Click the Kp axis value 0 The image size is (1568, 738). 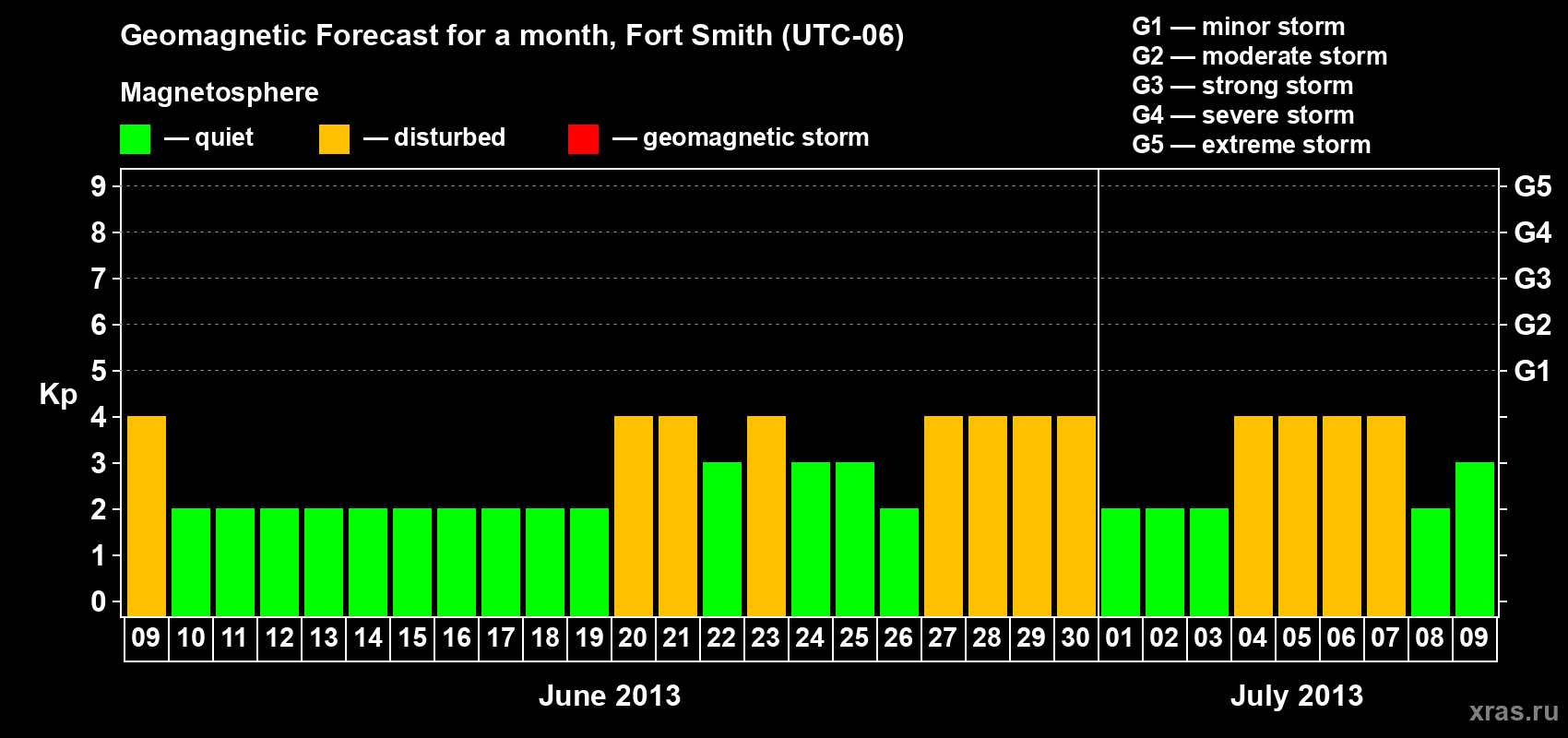99,601
